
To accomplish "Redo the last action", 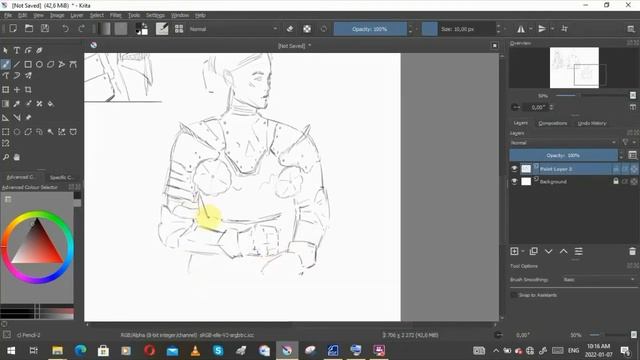I will [x=81, y=29].
